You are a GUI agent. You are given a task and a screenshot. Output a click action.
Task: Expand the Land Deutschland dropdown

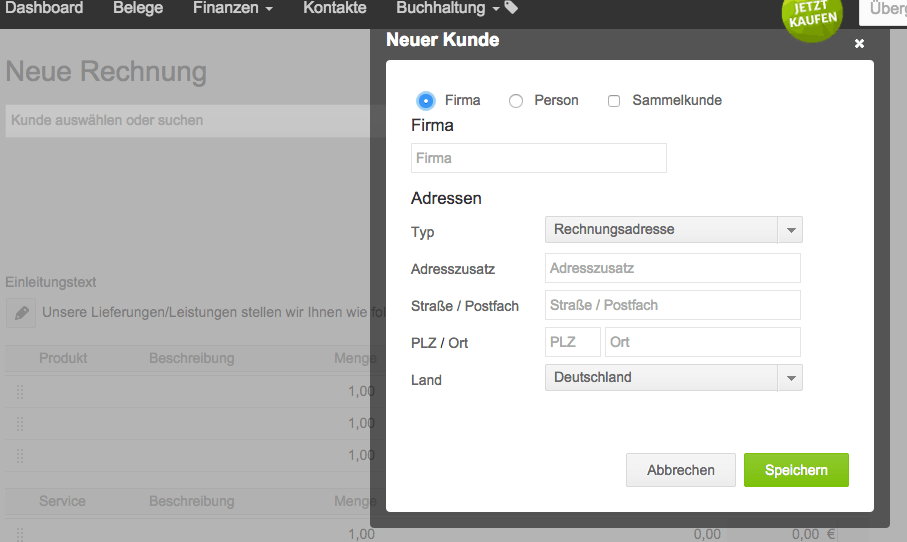pyautogui.click(x=673, y=378)
